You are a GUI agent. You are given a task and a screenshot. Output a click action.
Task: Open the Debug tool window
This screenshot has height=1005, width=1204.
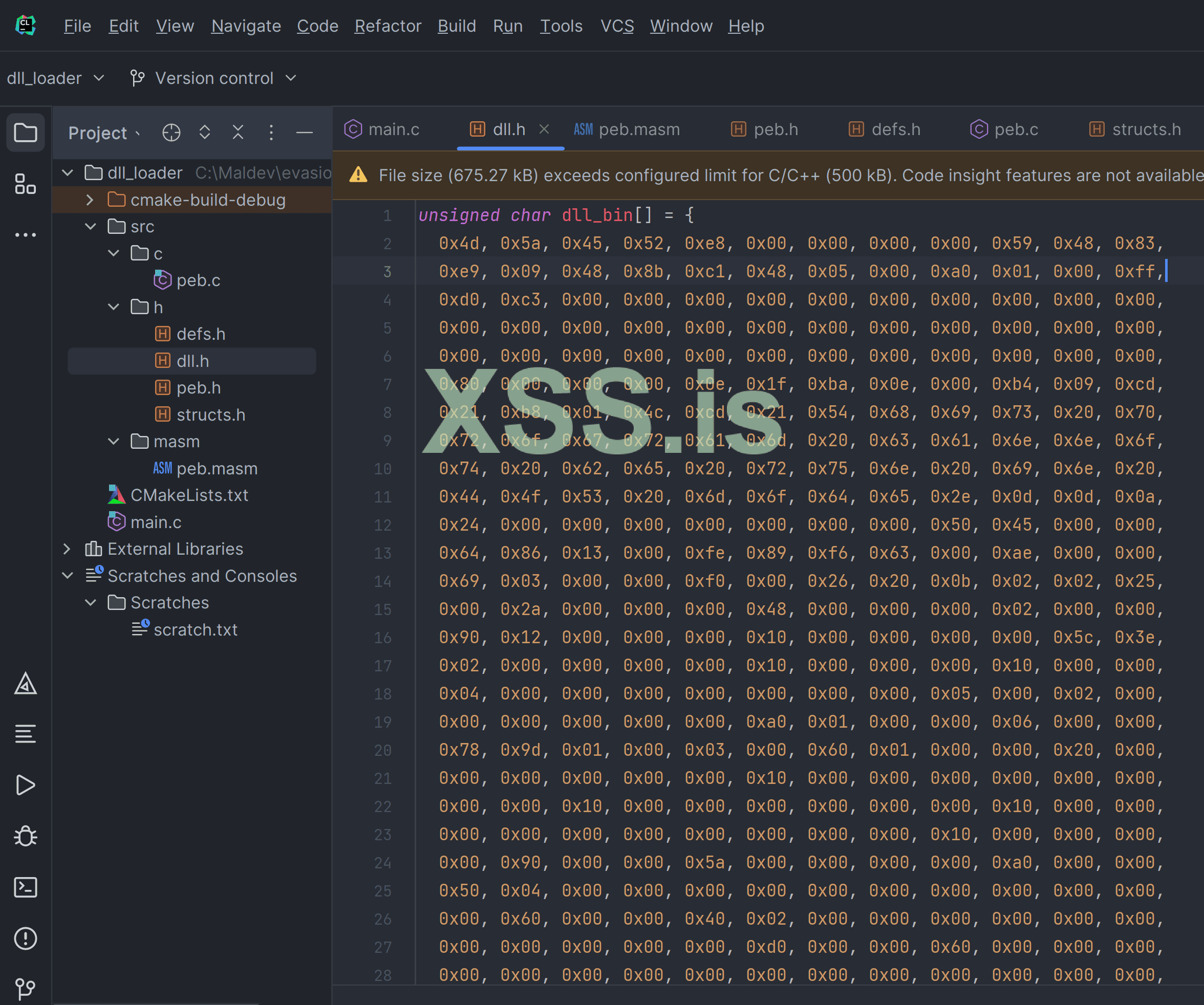click(x=25, y=836)
